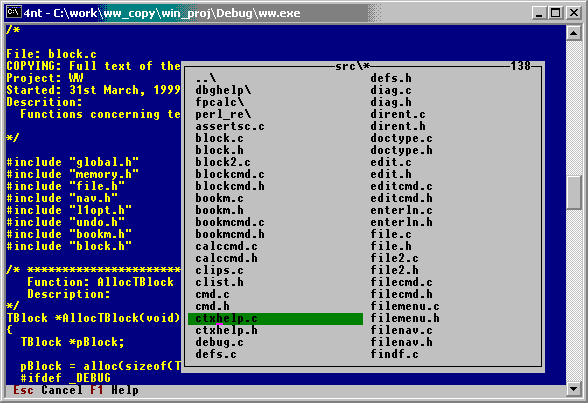Select defs.h in the file list

click(391, 78)
